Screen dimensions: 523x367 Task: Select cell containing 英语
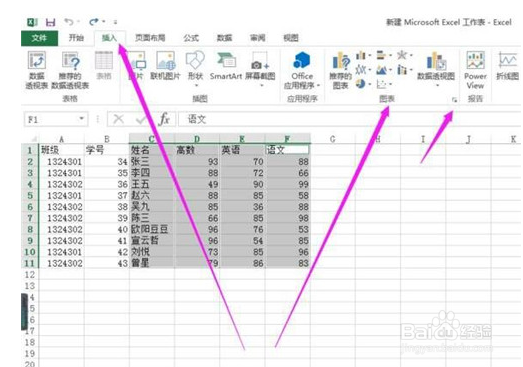click(x=242, y=150)
